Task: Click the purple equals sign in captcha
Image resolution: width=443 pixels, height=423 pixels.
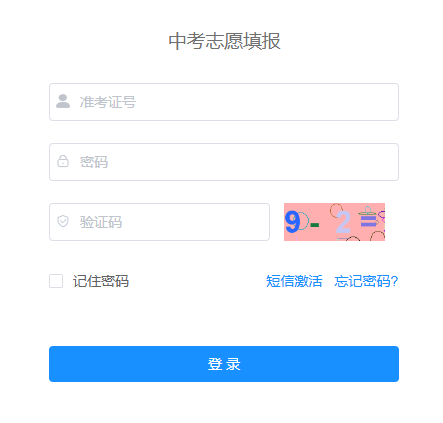Action: 369,221
